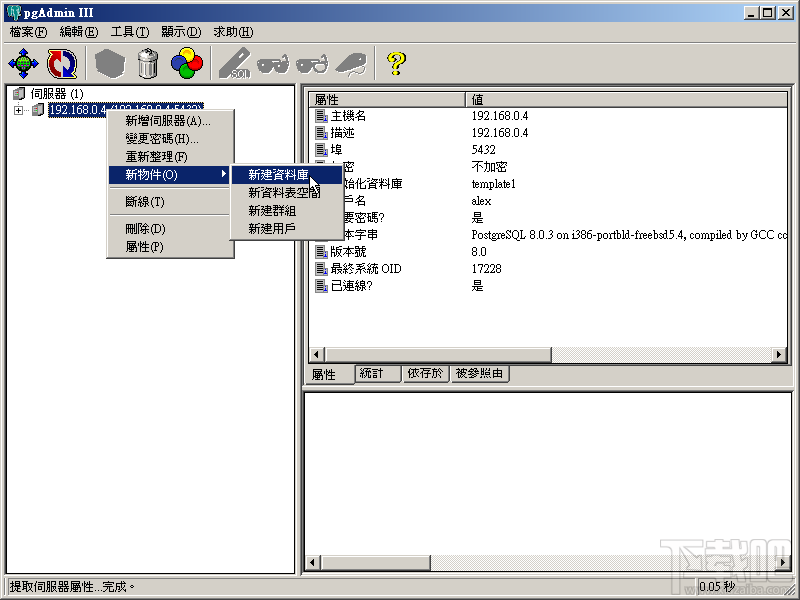This screenshot has width=800, height=600.
Task: Open the 新物件 submenu arrow
Action: coord(226,175)
